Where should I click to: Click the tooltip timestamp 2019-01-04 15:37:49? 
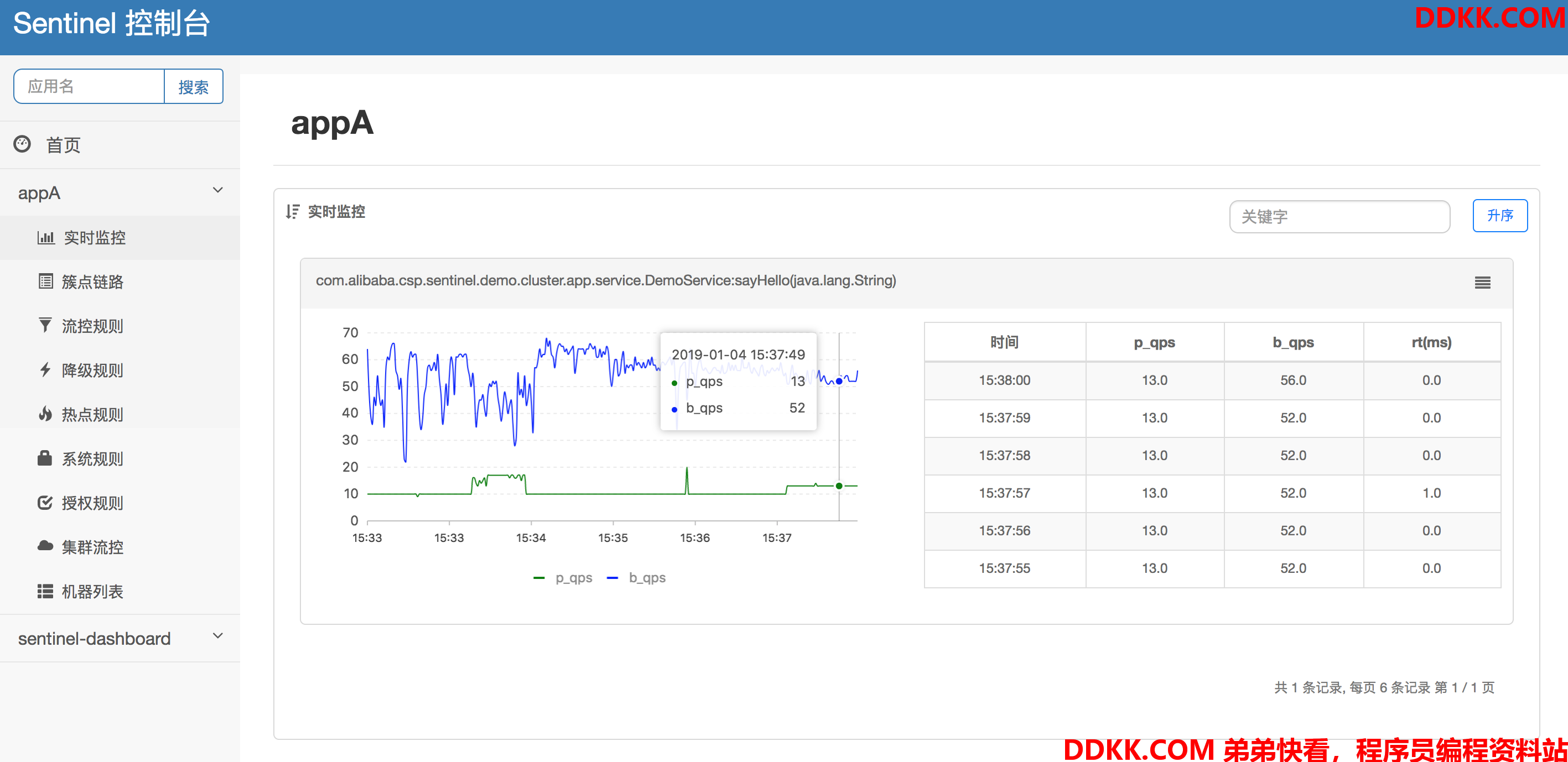738,354
